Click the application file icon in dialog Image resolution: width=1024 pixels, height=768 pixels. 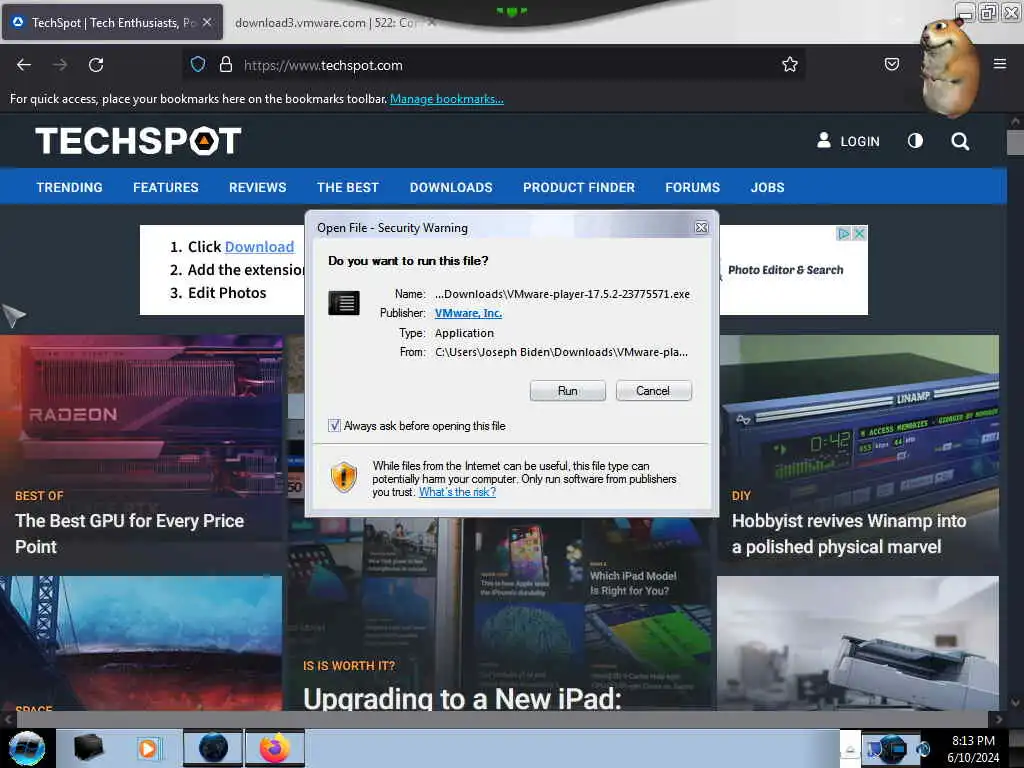click(x=344, y=303)
